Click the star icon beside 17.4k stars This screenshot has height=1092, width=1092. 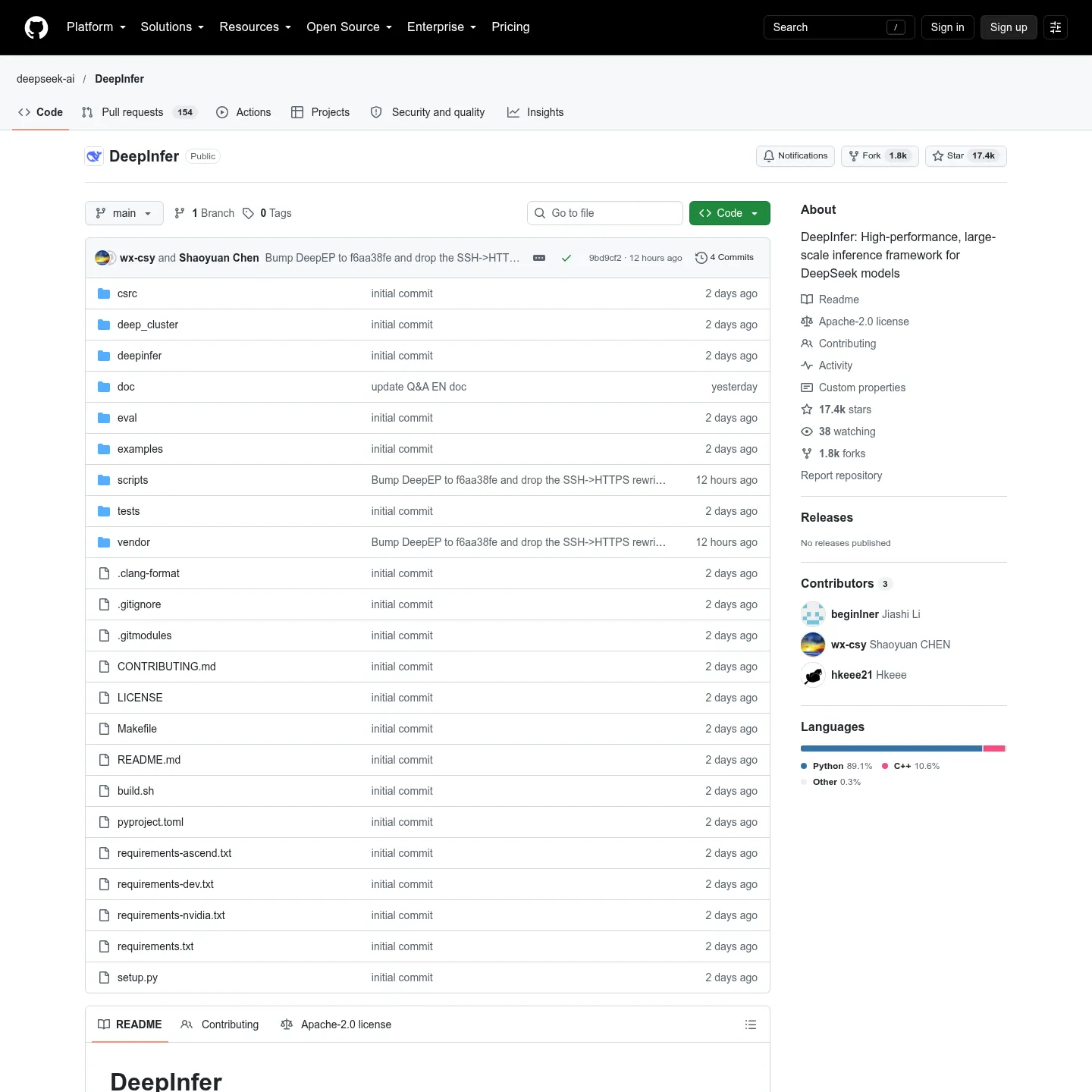[x=807, y=409]
